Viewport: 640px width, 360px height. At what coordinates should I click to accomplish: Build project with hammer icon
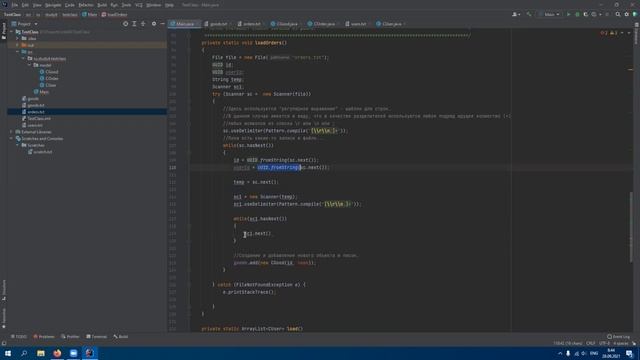point(529,14)
